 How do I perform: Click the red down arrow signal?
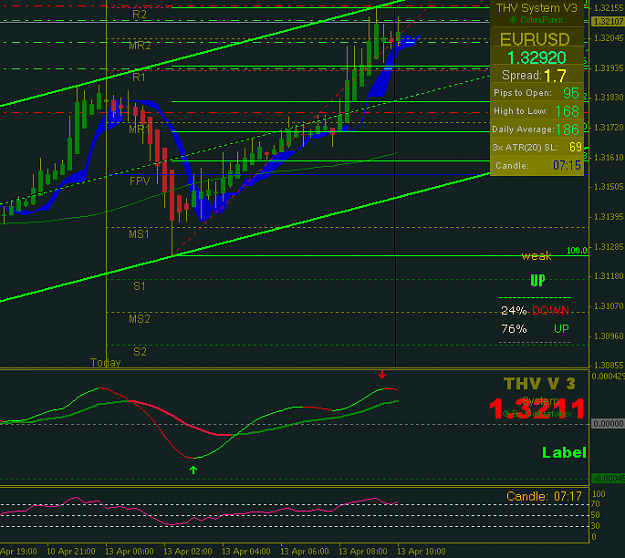pyautogui.click(x=382, y=374)
